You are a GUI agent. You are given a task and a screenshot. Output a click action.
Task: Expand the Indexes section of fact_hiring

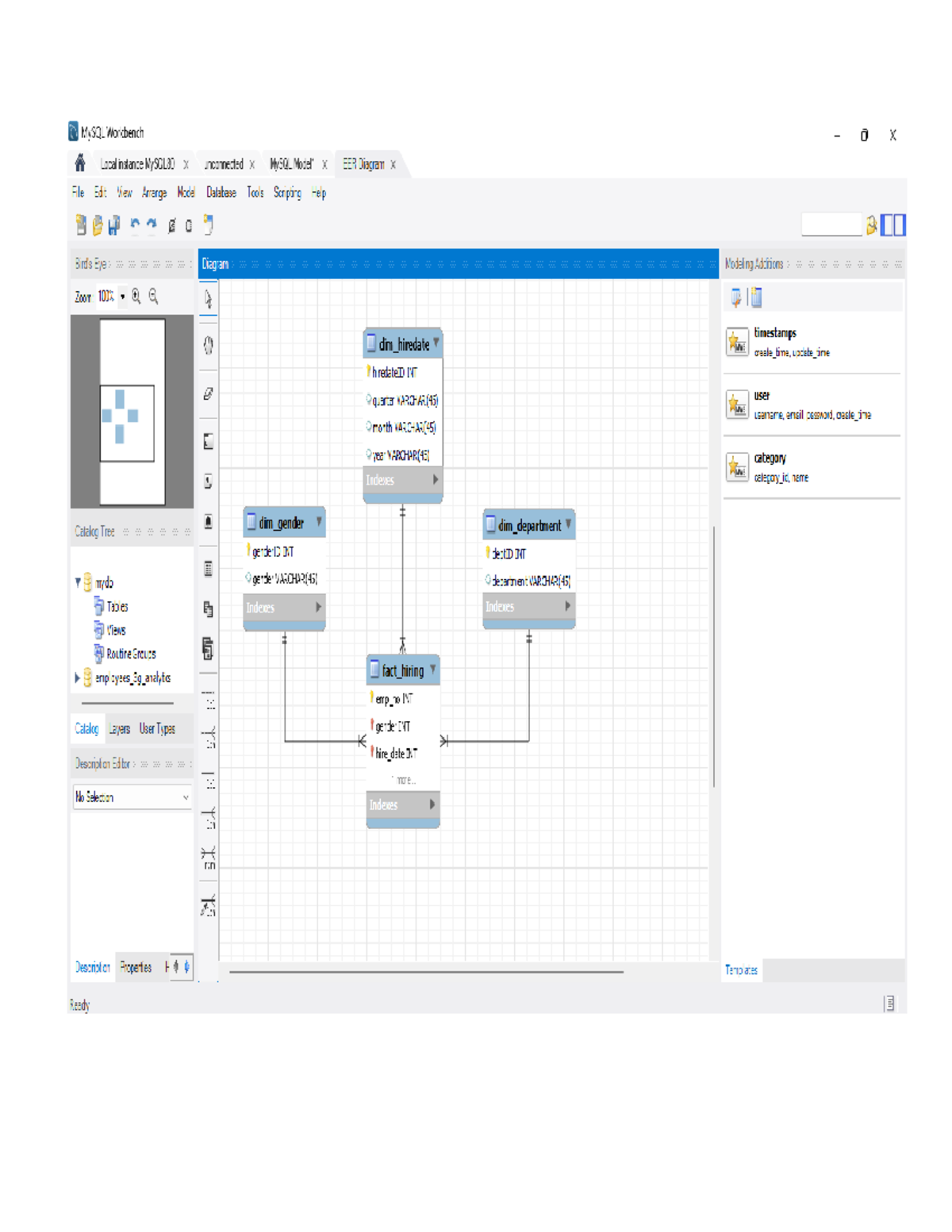click(431, 805)
